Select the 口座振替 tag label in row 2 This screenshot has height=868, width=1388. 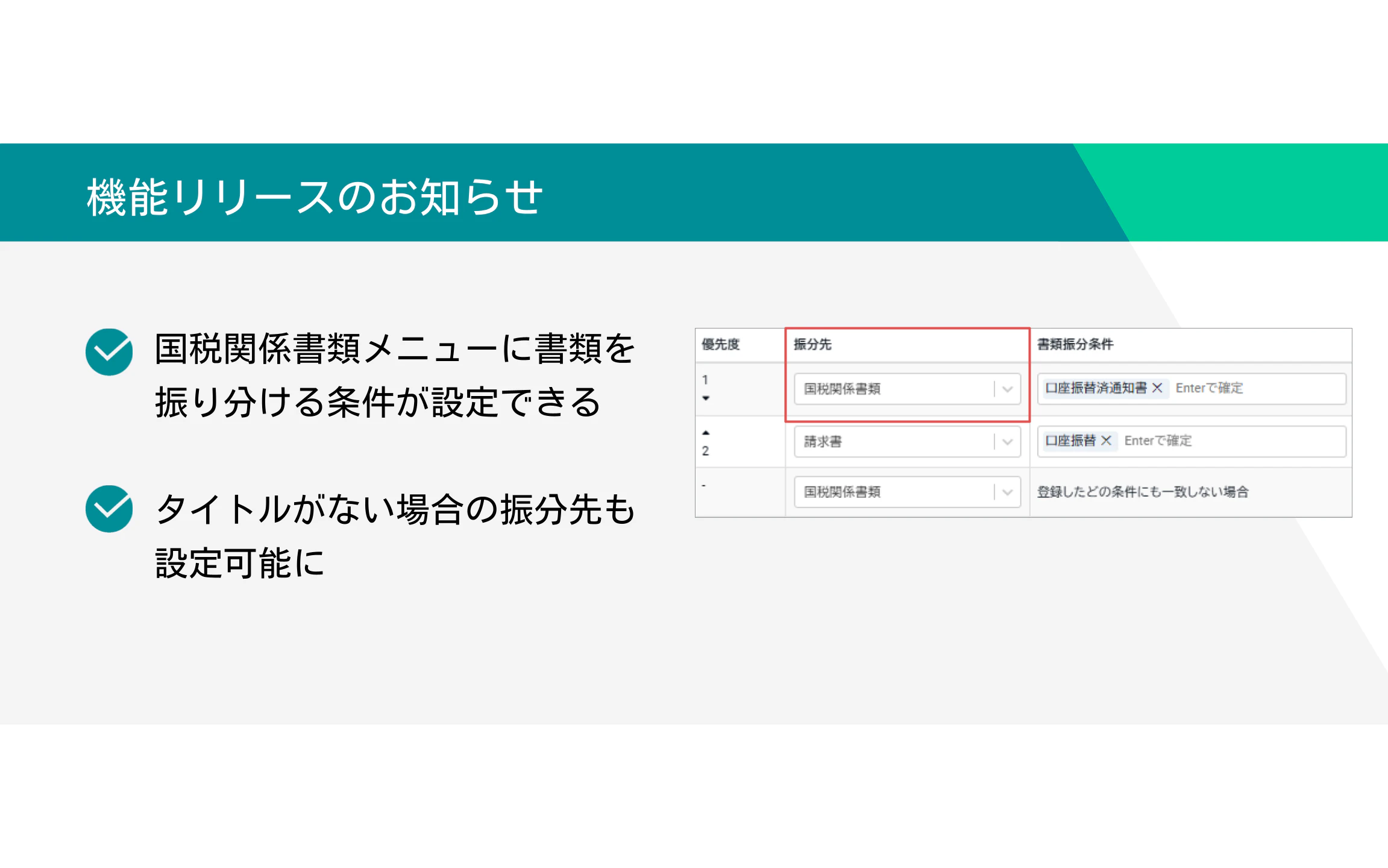(1070, 441)
